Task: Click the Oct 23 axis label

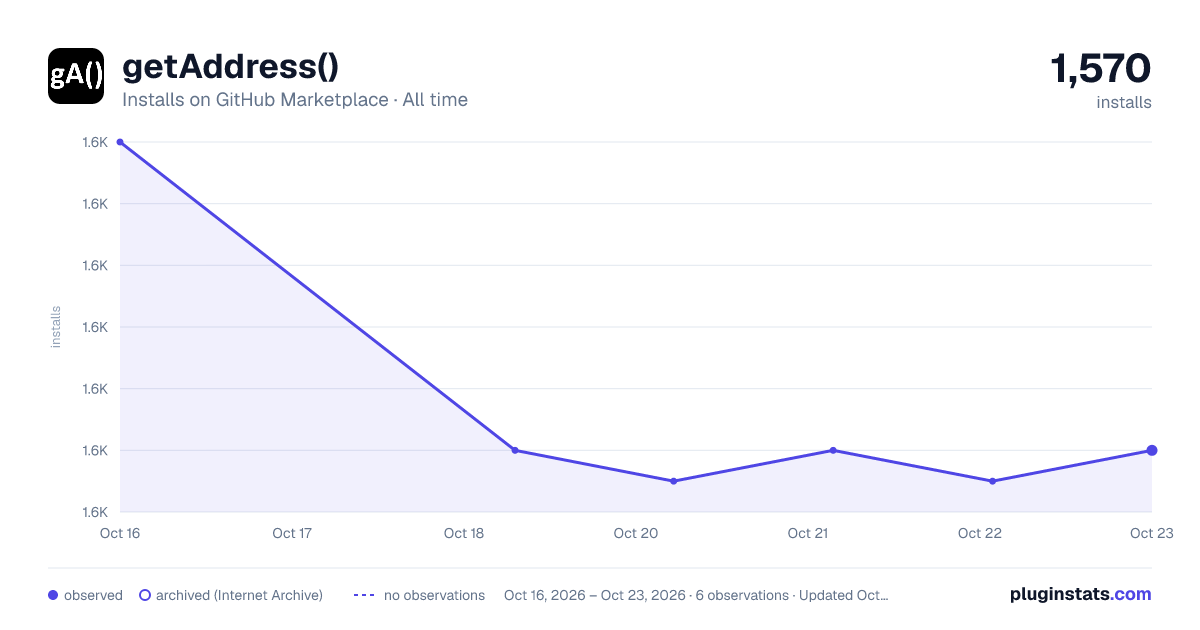Action: point(1151,533)
